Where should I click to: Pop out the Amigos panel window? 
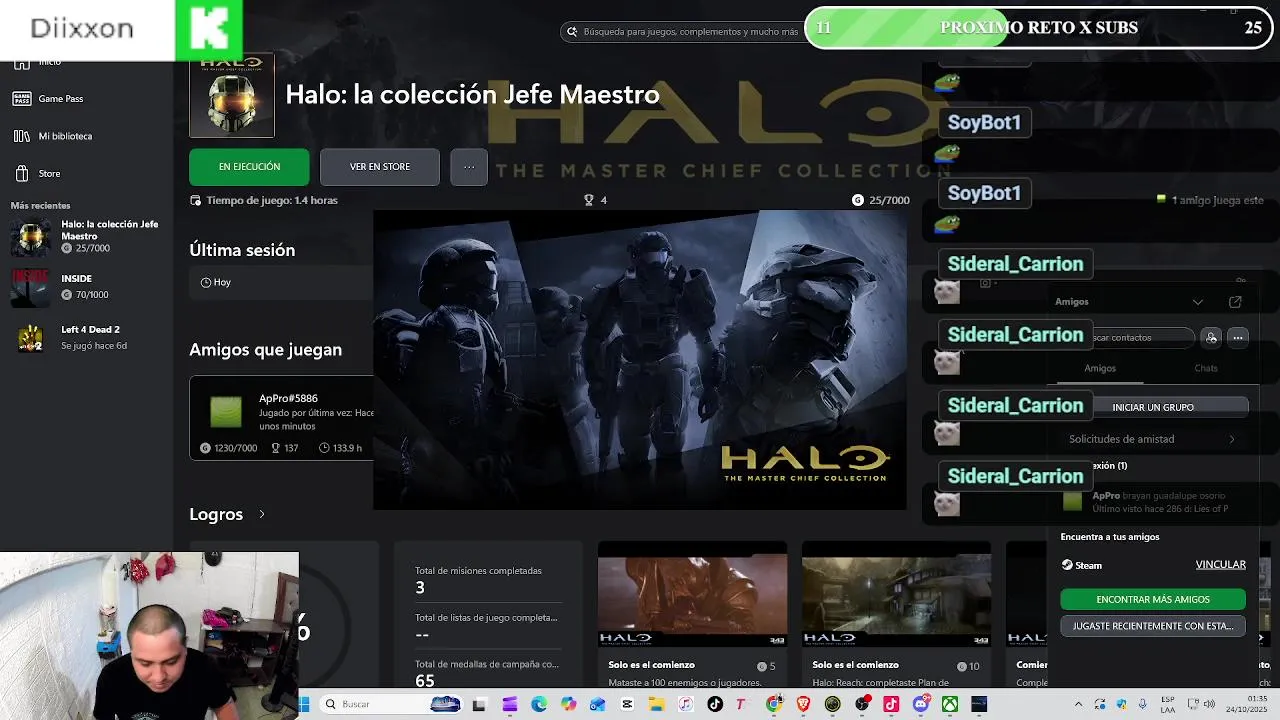coord(1235,302)
